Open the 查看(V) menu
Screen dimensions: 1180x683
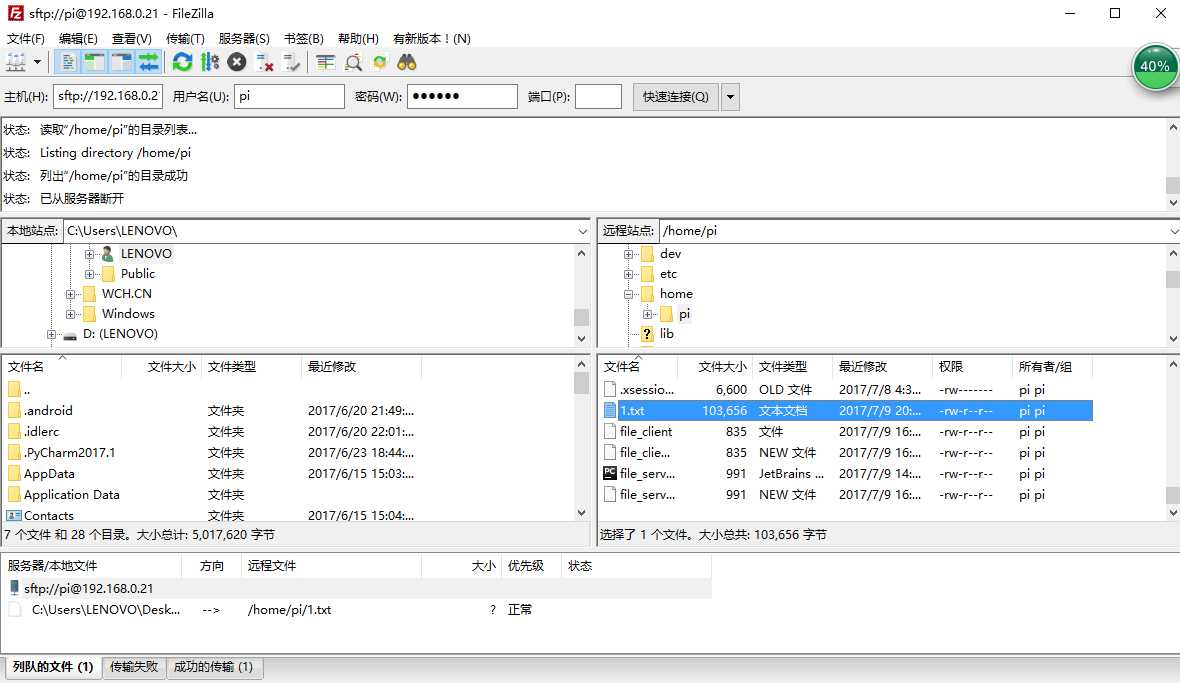[132, 38]
